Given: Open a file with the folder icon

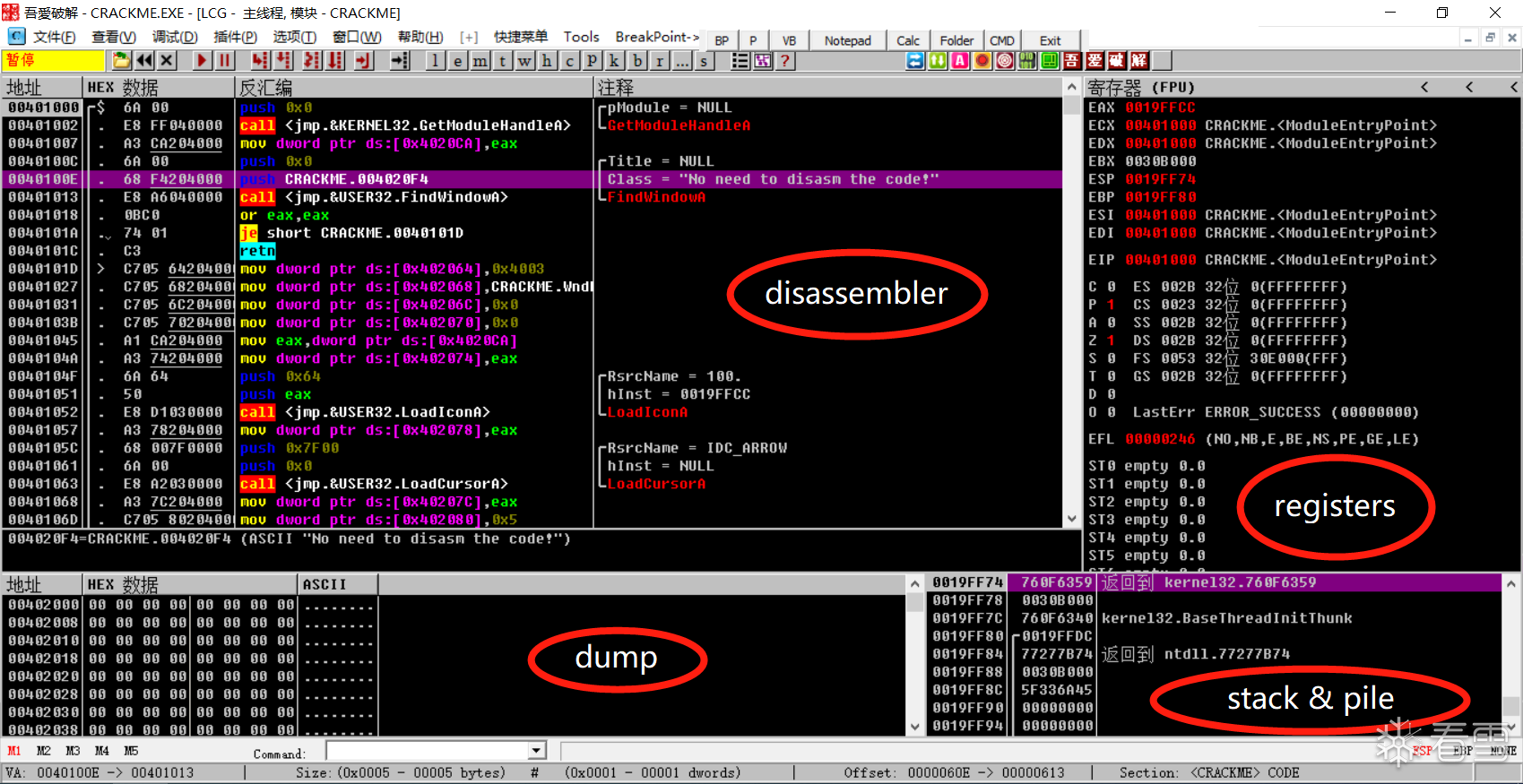Looking at the screenshot, I should tap(122, 61).
